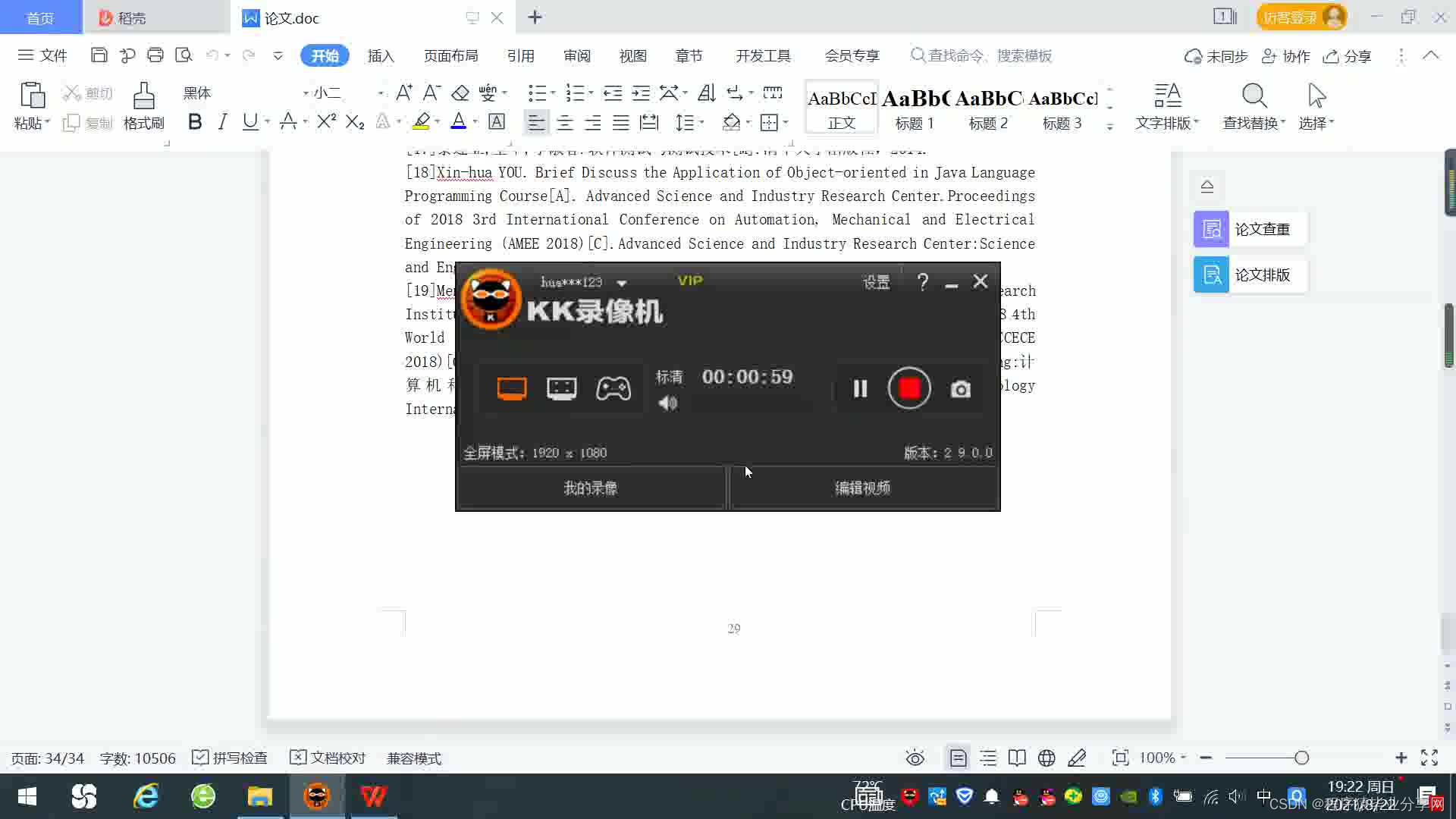1456x819 pixels.
Task: Pause the KK recorder recording
Action: pyautogui.click(x=860, y=389)
